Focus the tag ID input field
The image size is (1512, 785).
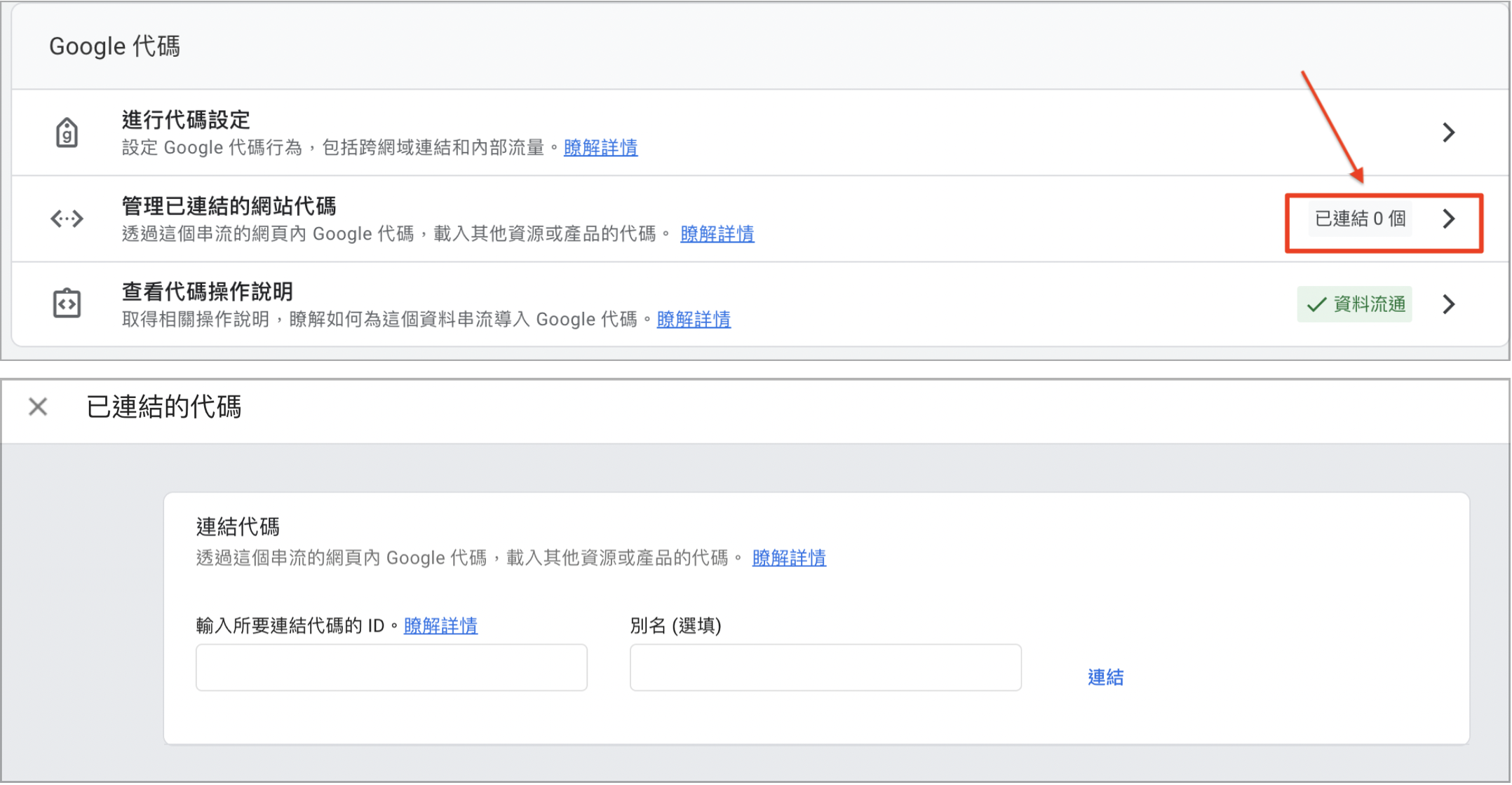(391, 667)
